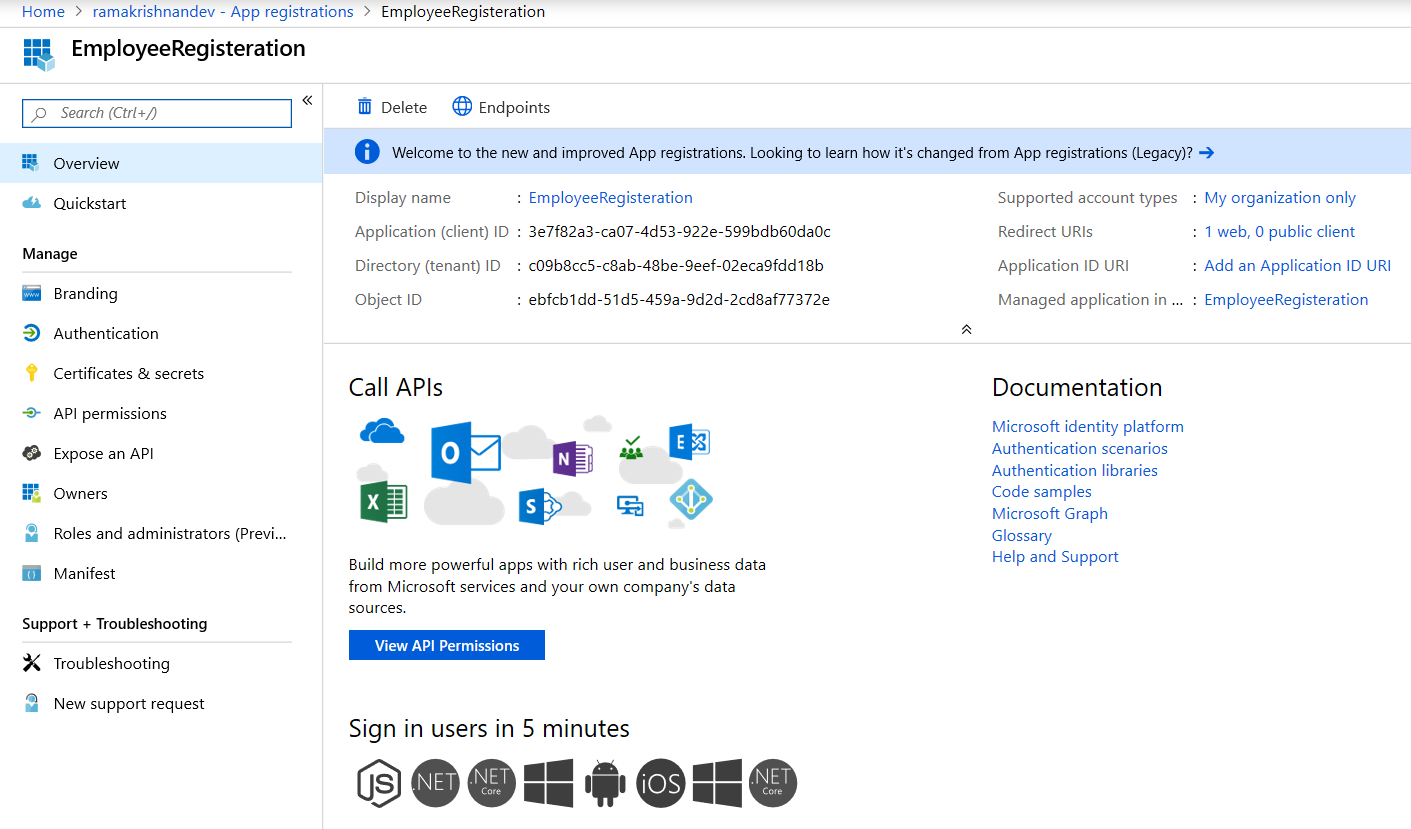Click the Authentication icon in the sidebar
The image size is (1411, 829).
tap(32, 333)
